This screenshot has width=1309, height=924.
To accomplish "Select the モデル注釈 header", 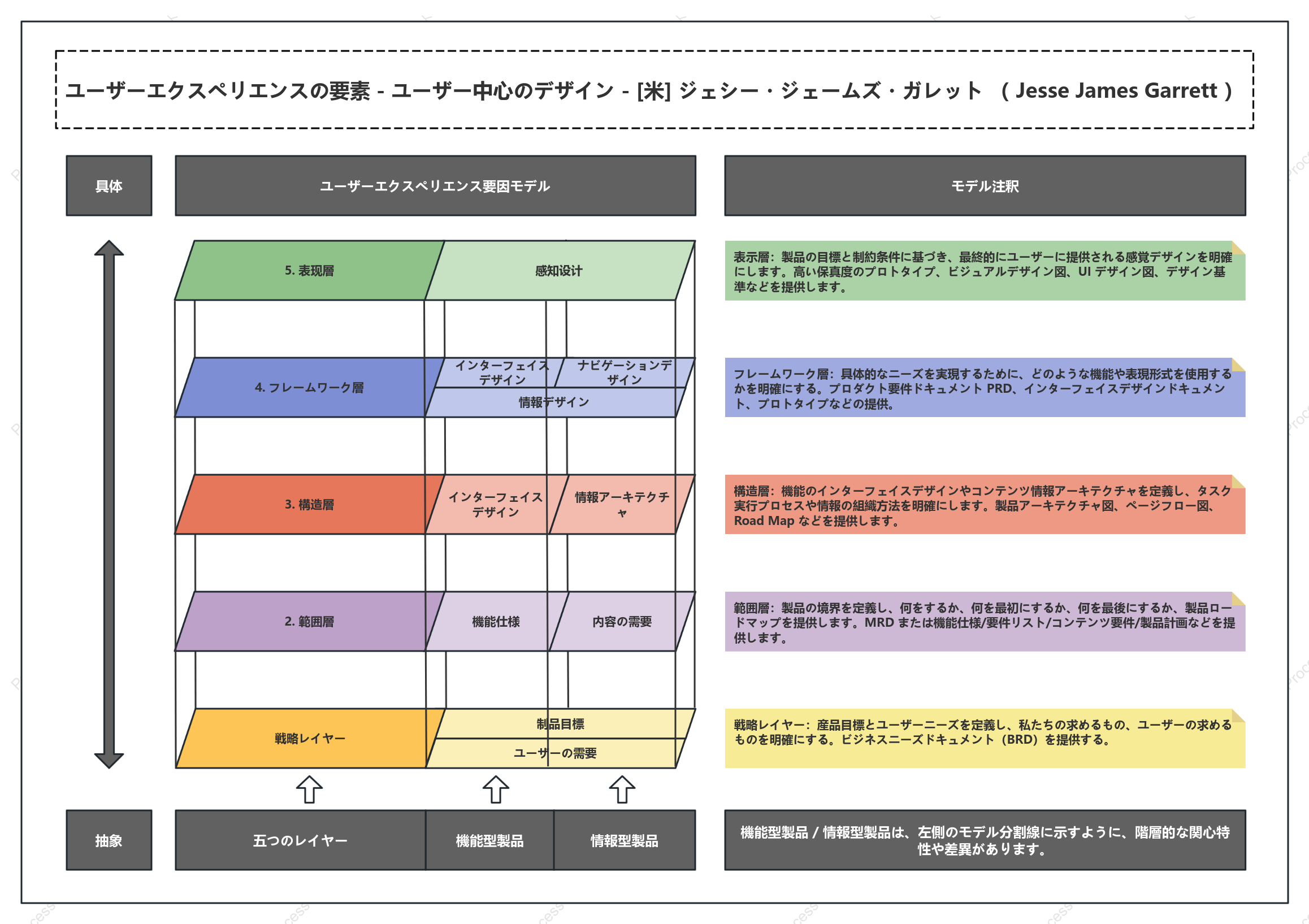I will click(985, 186).
